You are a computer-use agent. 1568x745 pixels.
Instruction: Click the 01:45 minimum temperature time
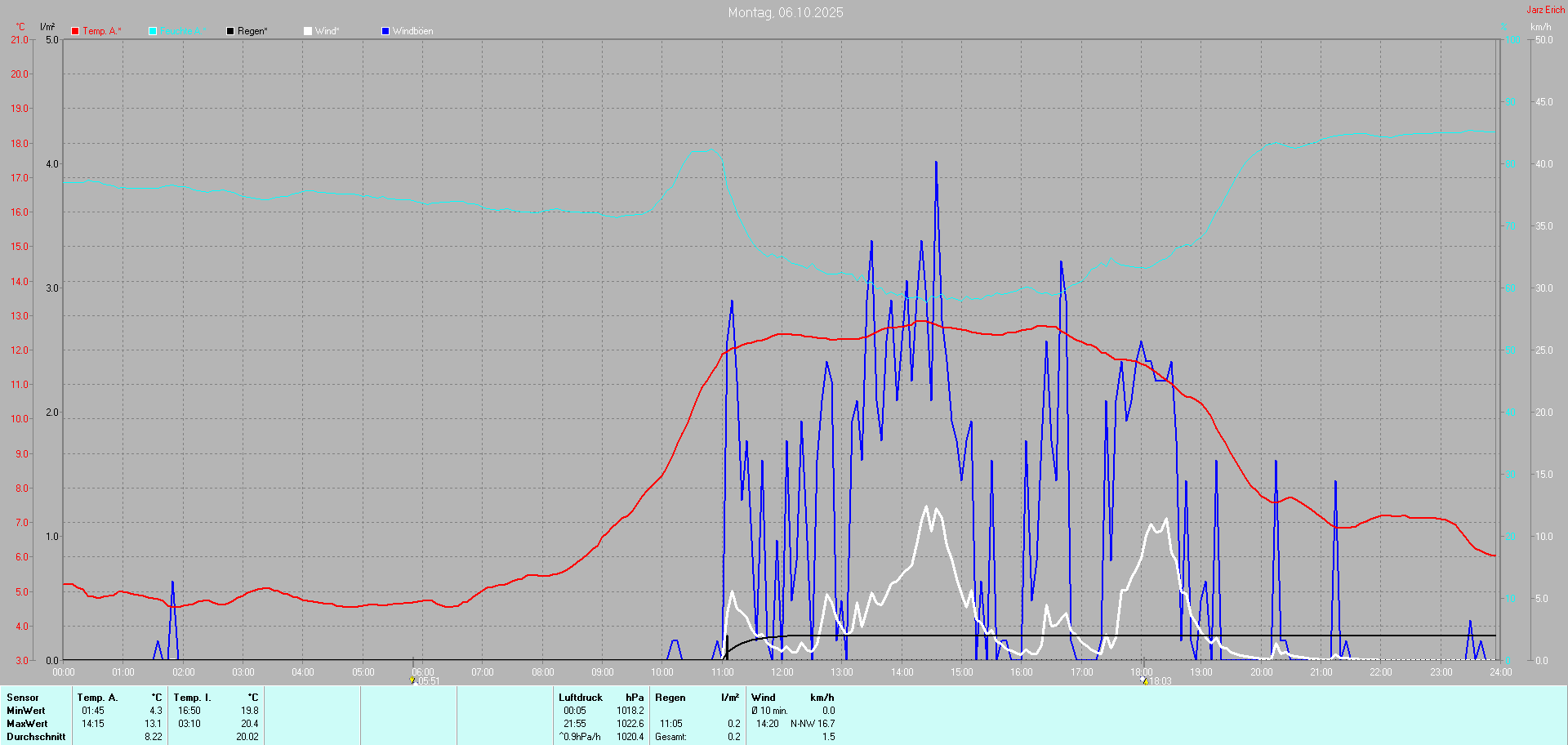pyautogui.click(x=93, y=711)
